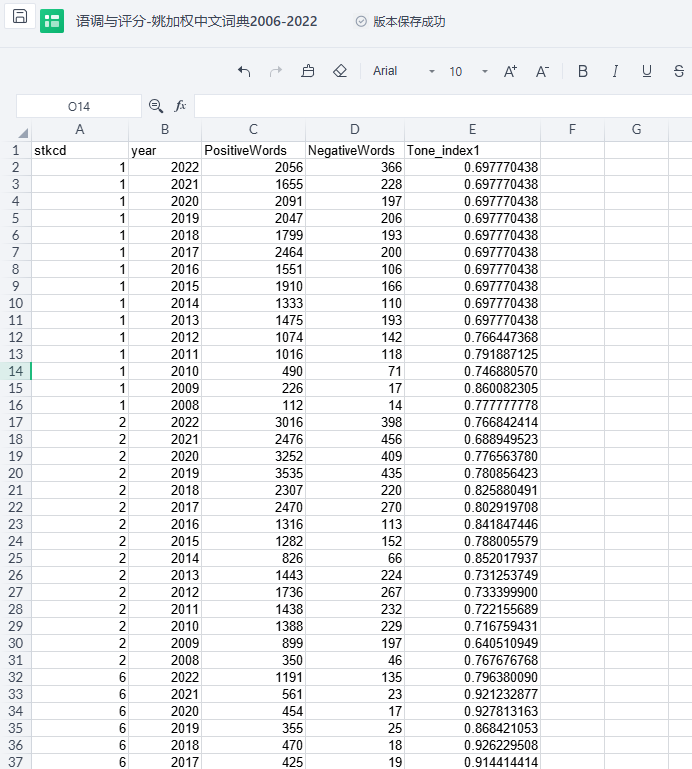Viewport: 692px width, 769px height.
Task: Toggle underline formatting
Action: coord(647,71)
